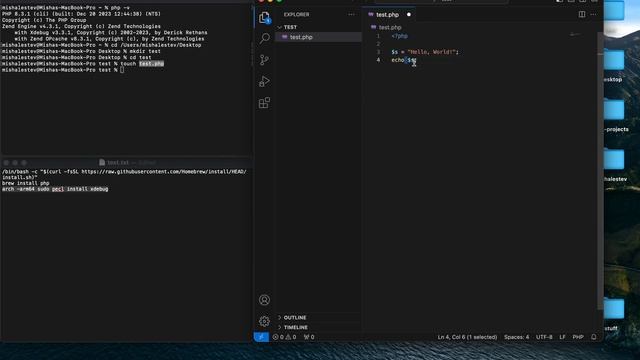This screenshot has width=640, height=360.
Task: Click the 'brew install php' line in text editor
Action: pyautogui.click(x=26, y=183)
